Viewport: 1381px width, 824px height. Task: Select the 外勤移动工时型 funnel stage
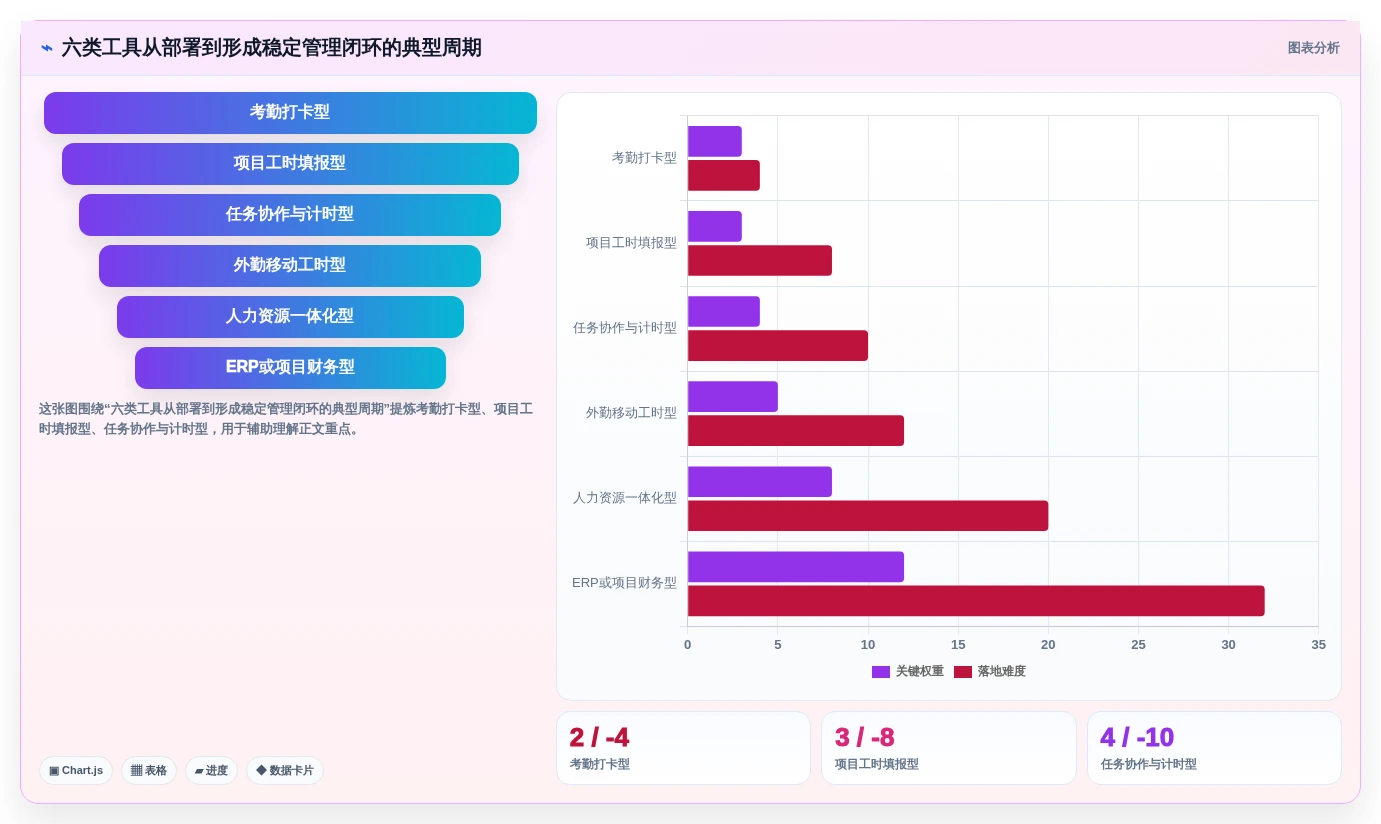(x=290, y=266)
